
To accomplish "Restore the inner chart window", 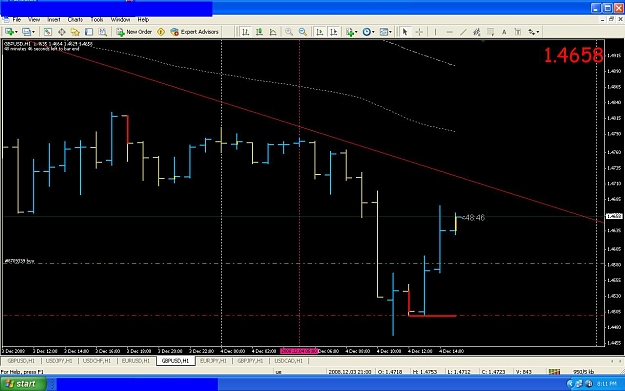I will click(x=611, y=19).
